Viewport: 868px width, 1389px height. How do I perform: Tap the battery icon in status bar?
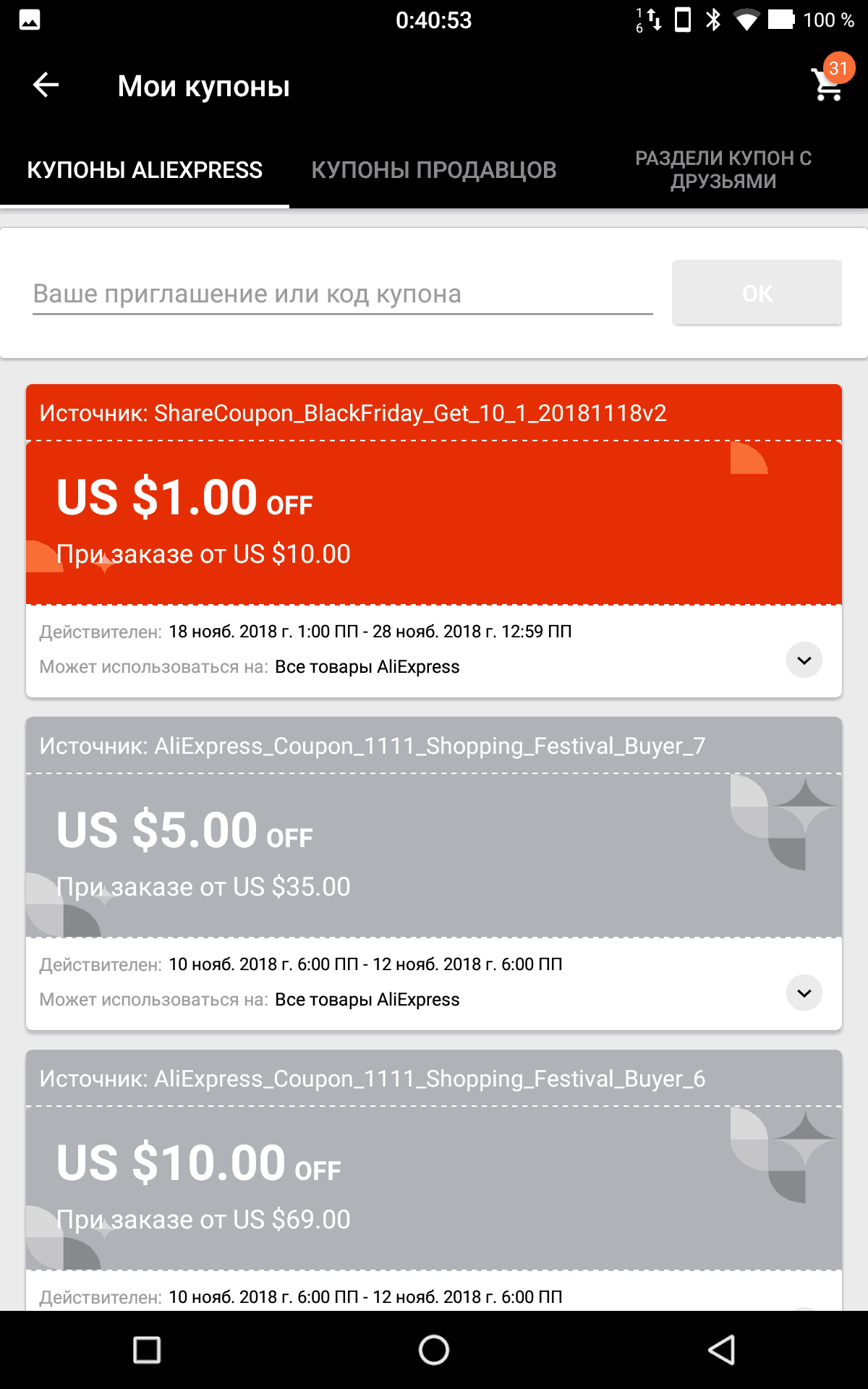pyautogui.click(x=780, y=20)
